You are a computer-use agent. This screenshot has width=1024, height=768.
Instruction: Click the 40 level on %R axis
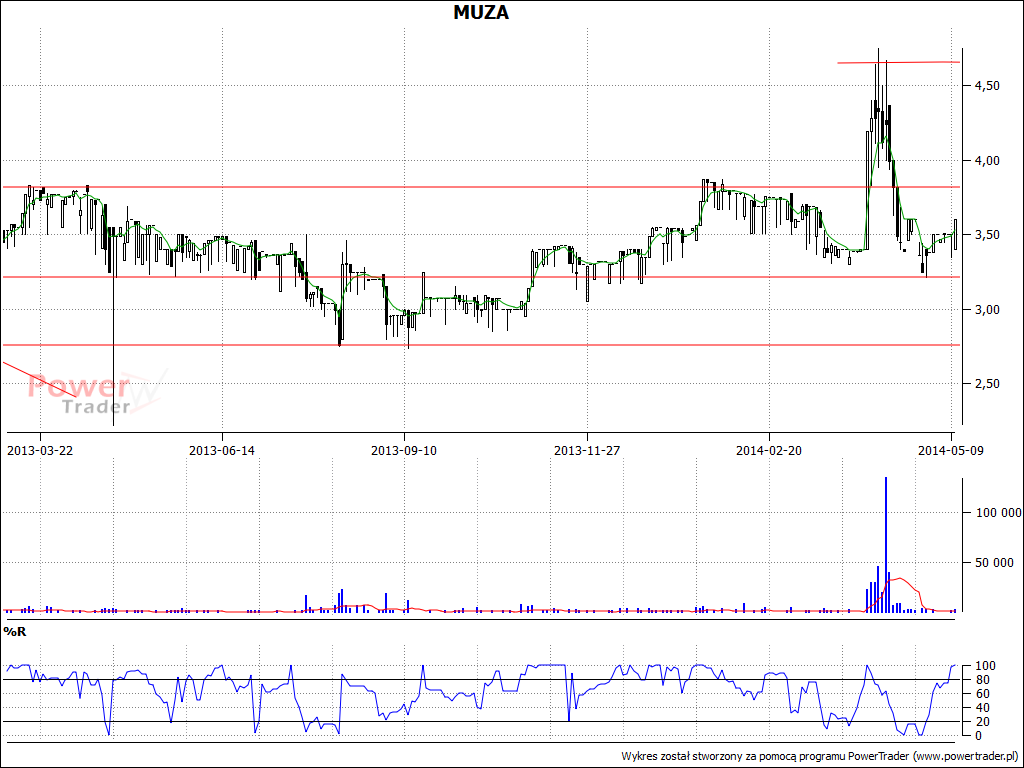tap(981, 708)
